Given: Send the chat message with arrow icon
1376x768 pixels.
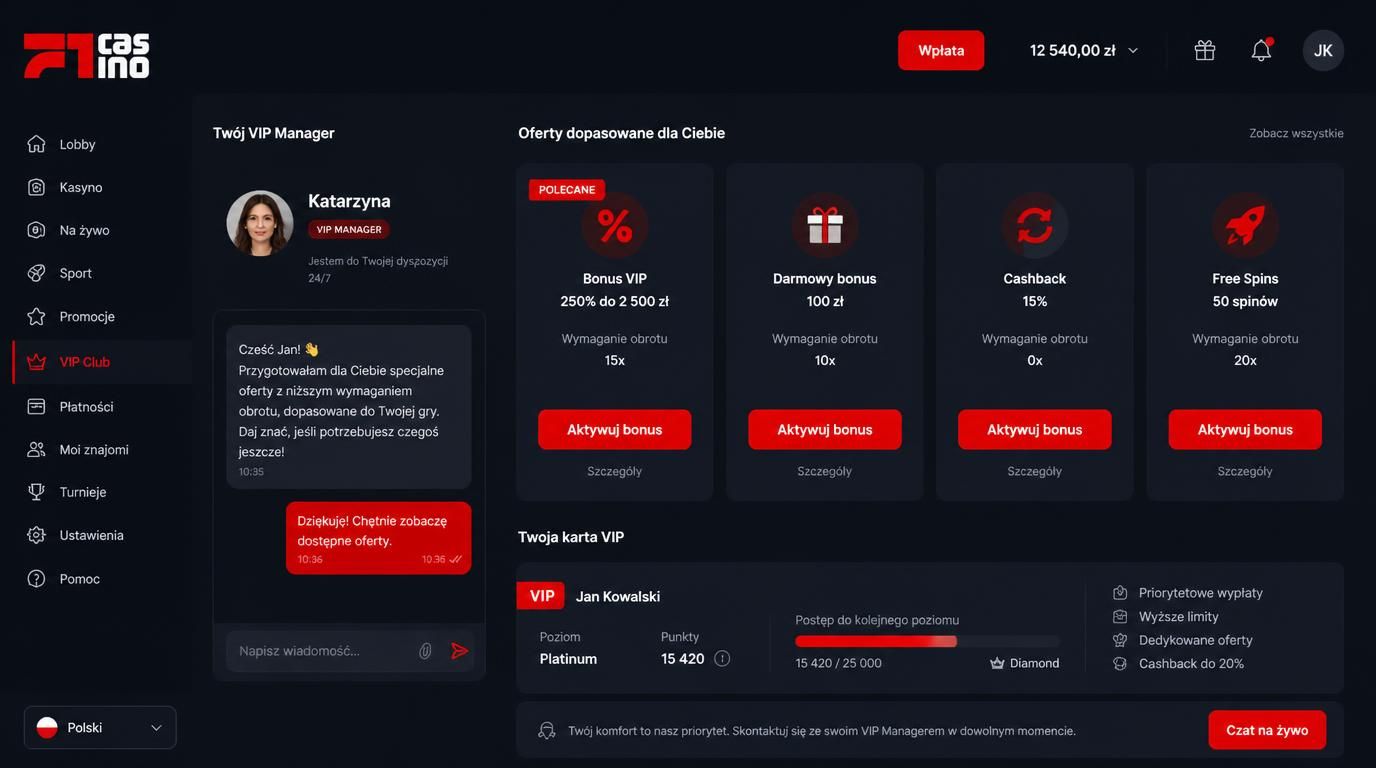Looking at the screenshot, I should [459, 651].
